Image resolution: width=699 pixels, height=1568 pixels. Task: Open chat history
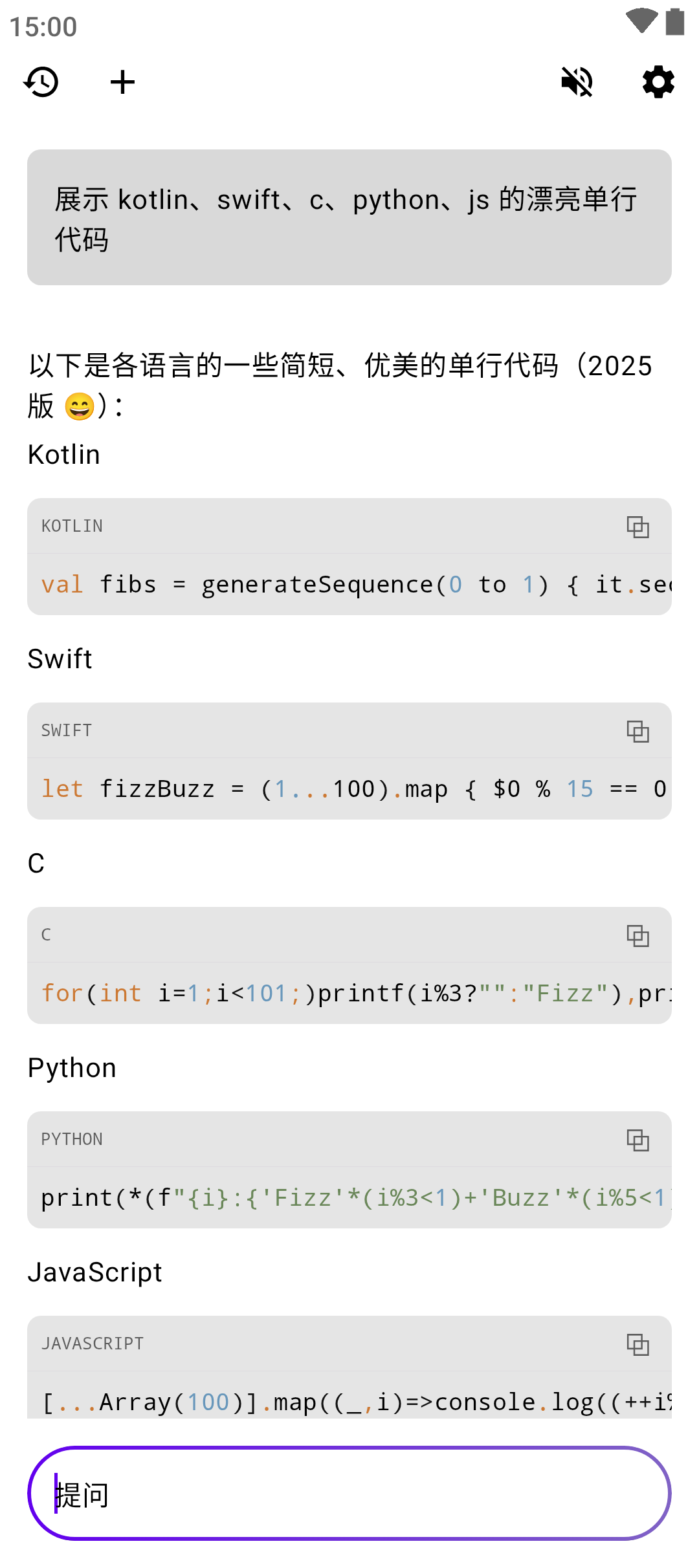(x=41, y=82)
